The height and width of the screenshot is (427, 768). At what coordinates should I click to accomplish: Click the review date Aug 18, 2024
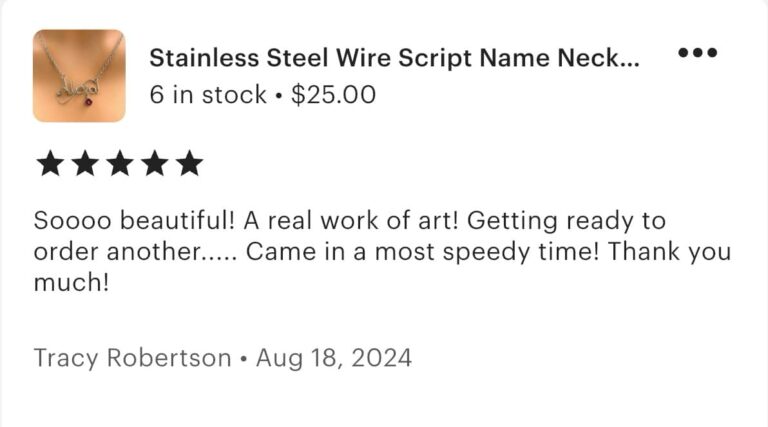tap(334, 358)
